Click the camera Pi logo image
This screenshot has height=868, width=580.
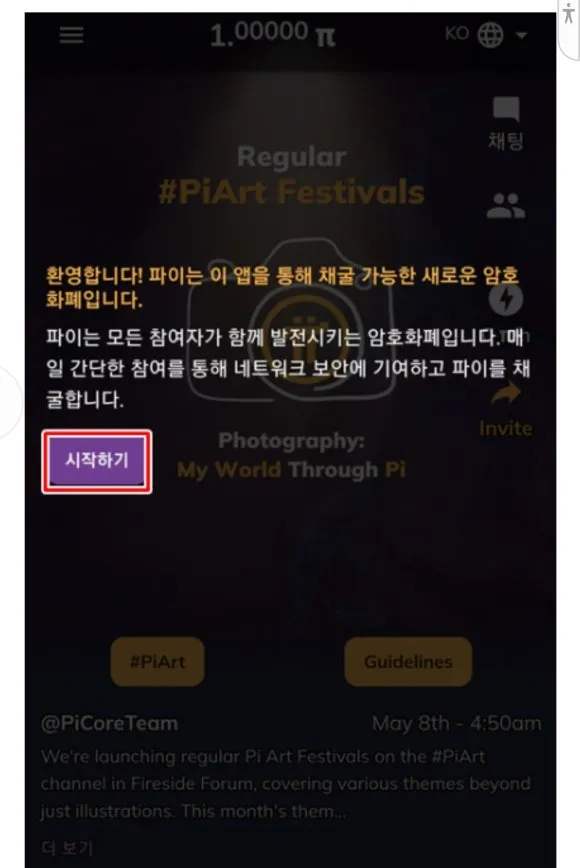[x=292, y=320]
